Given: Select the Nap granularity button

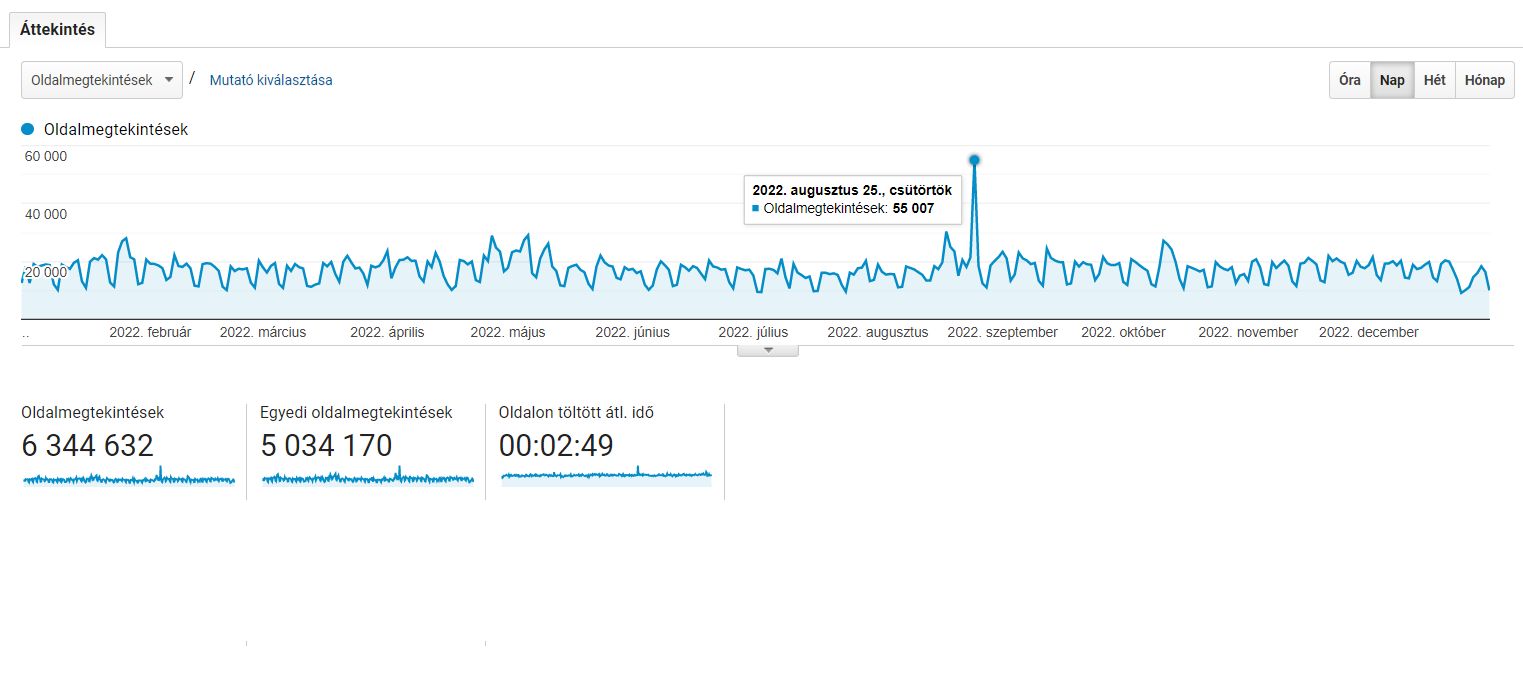Looking at the screenshot, I should click(x=1392, y=80).
